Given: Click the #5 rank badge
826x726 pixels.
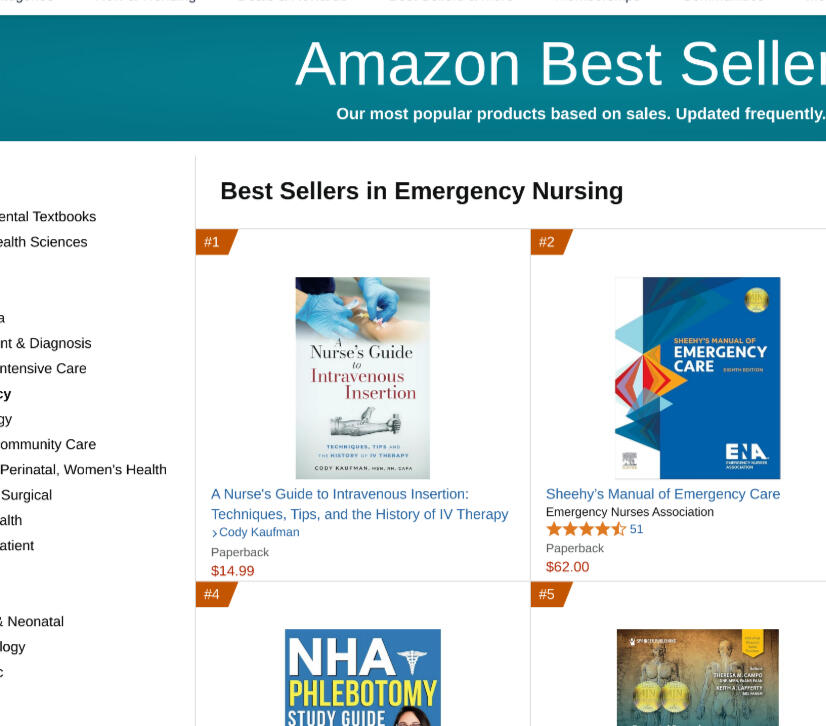Looking at the screenshot, I should pos(549,594).
